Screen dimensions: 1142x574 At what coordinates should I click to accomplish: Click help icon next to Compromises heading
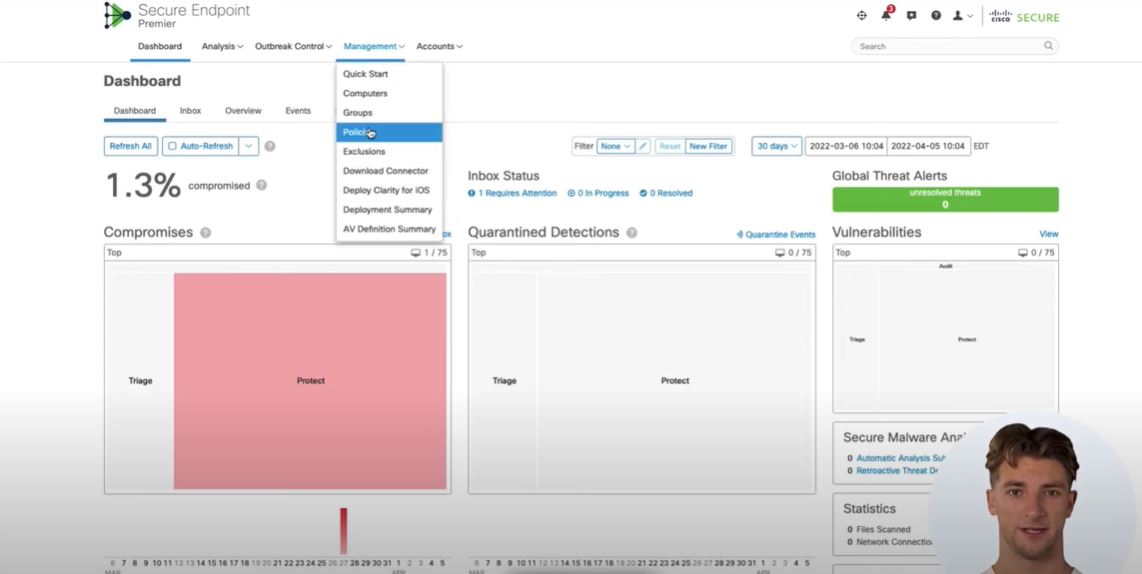(205, 232)
